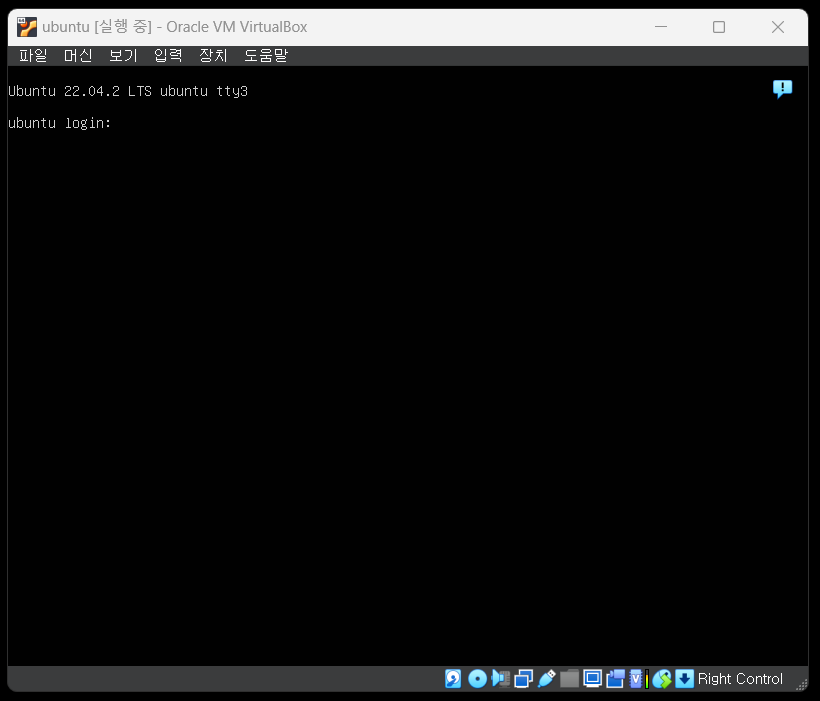The image size is (820, 701).
Task: Click the ubuntu login prompt in terminal
Action: click(60, 123)
